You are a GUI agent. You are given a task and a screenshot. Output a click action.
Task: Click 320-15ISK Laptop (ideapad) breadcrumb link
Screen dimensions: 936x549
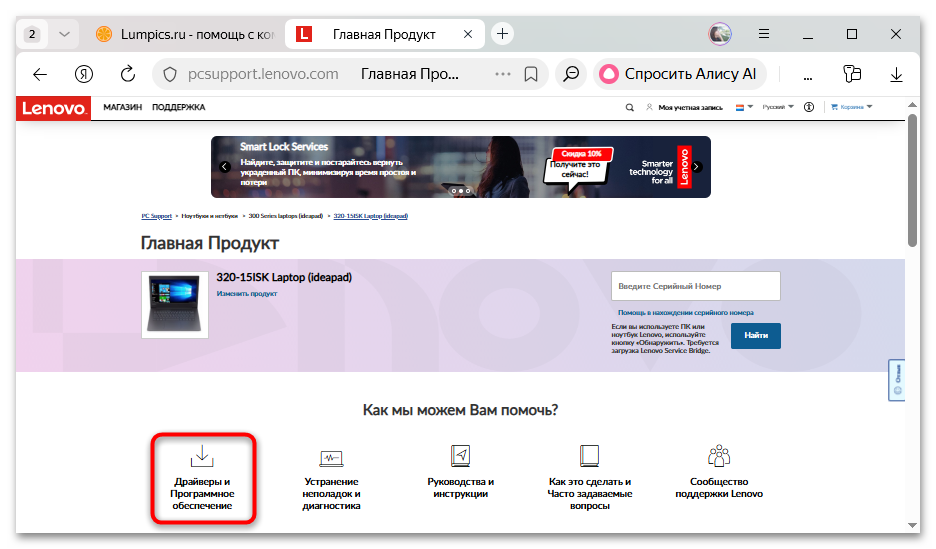[x=370, y=216]
